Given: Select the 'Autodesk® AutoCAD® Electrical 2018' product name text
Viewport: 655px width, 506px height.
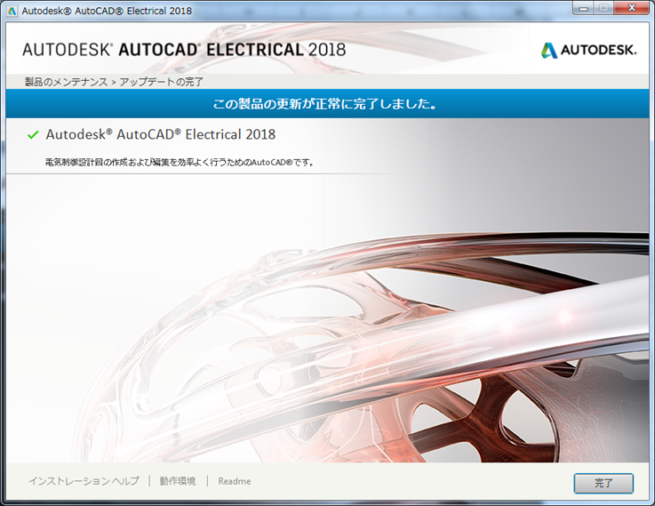Looking at the screenshot, I should click(x=161, y=135).
